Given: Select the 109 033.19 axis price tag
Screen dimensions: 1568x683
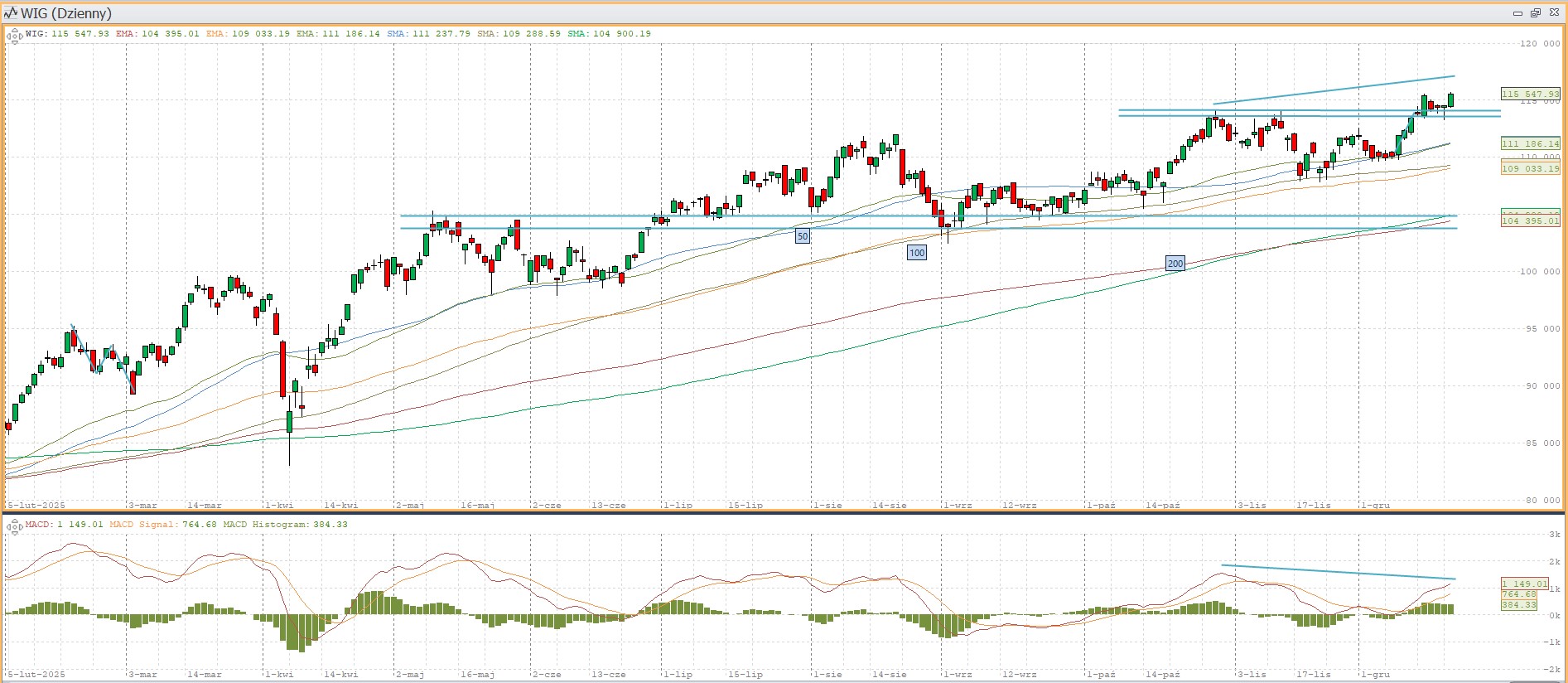Looking at the screenshot, I should (1530, 168).
